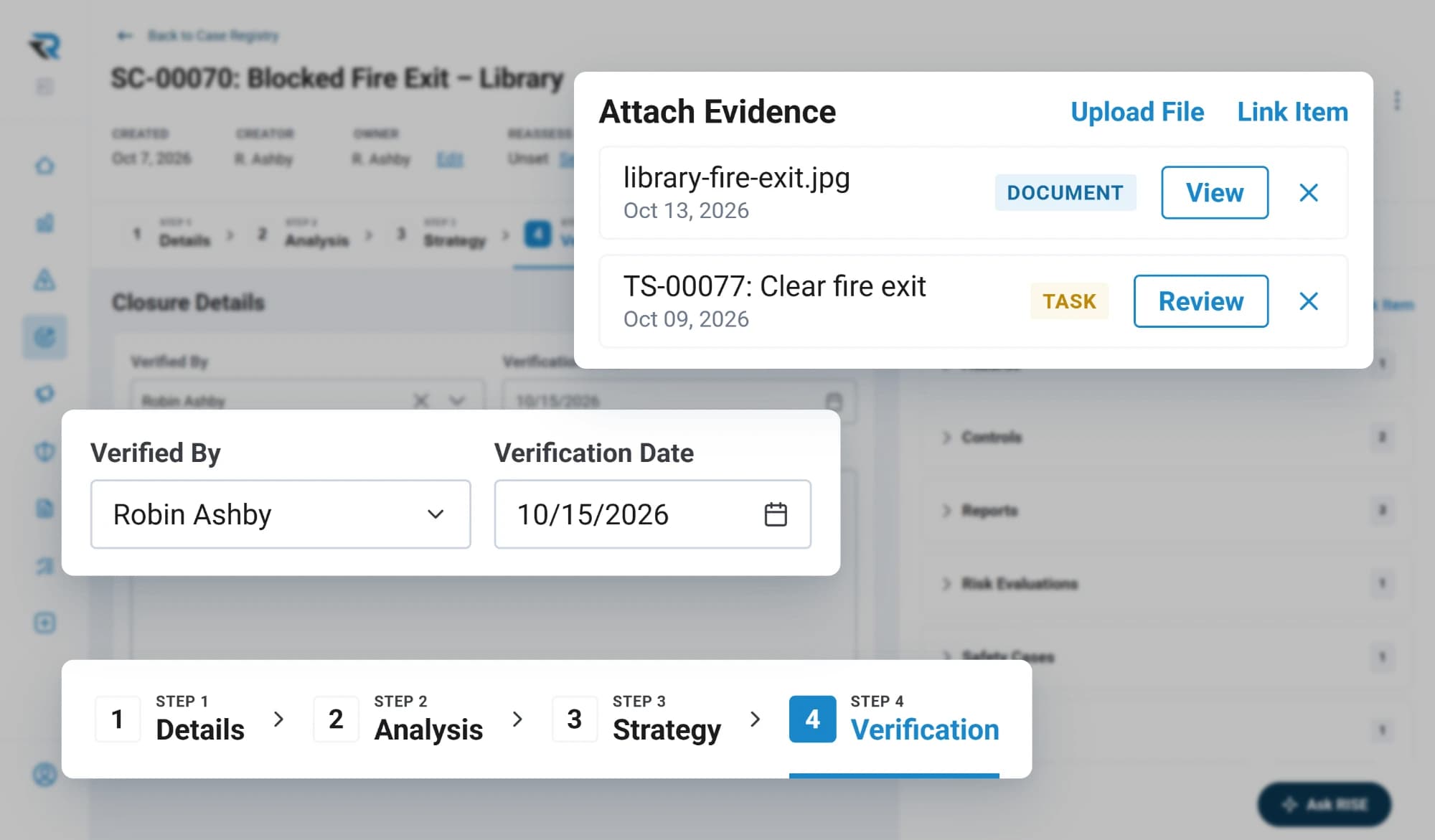Viewport: 1435px width, 840px height.
Task: Open the home icon in the sidebar
Action: [x=44, y=166]
